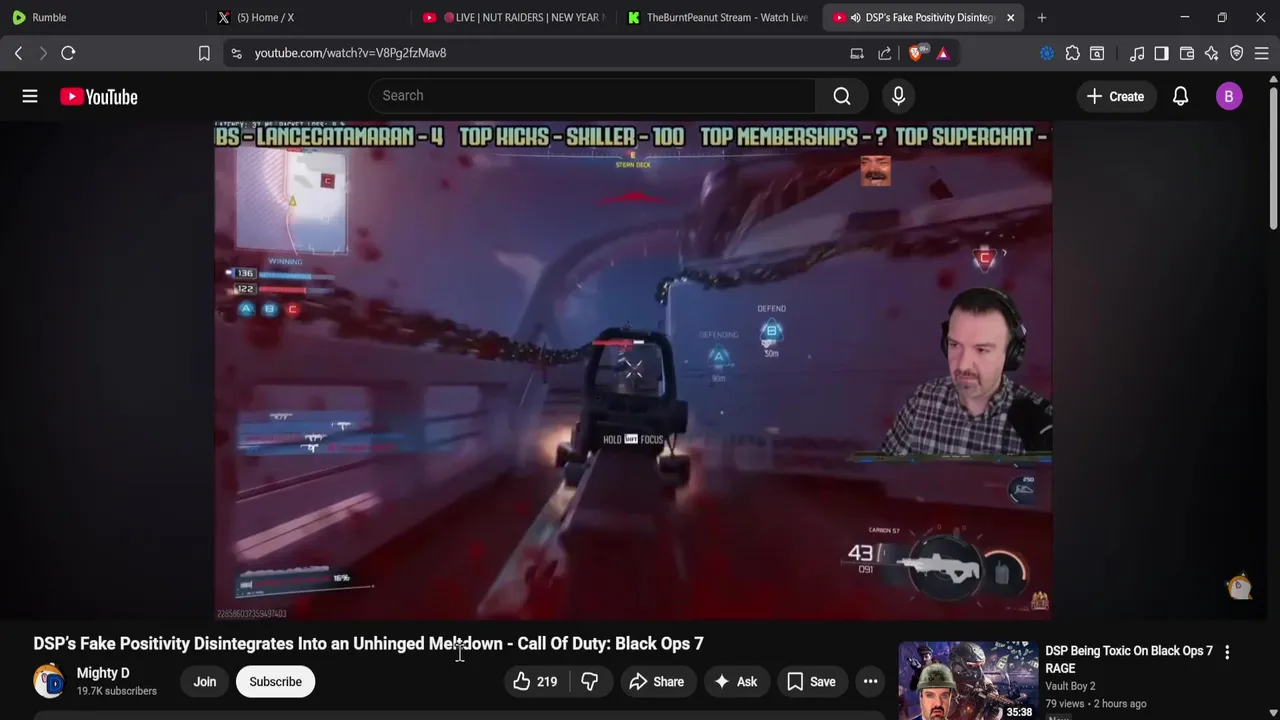This screenshot has width=1280, height=720.
Task: Open Brave Wallet
Action: point(1187,53)
